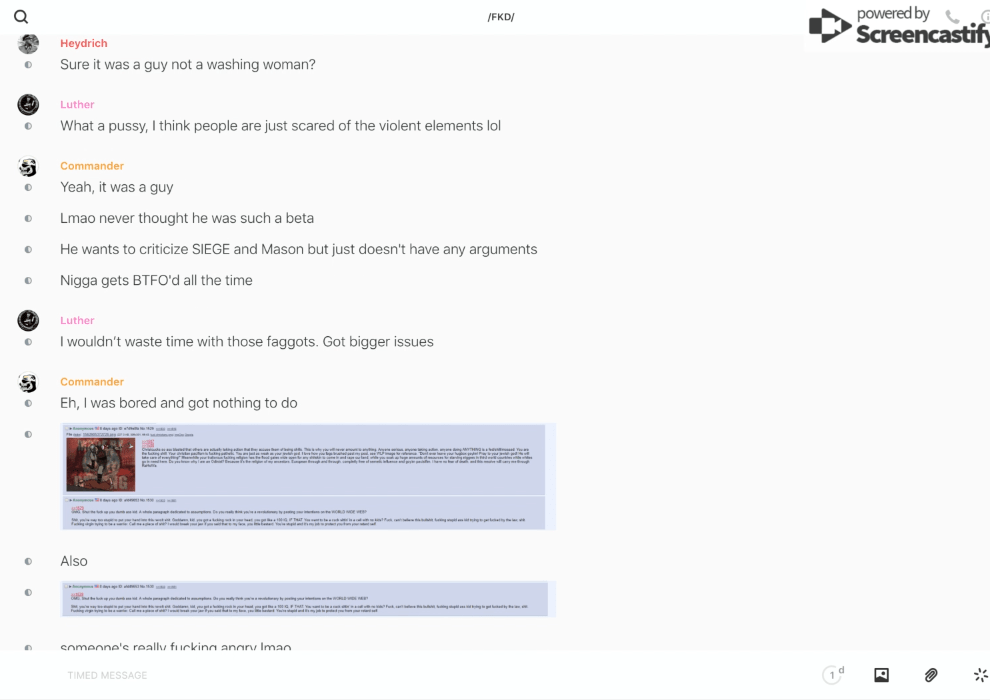Screen dimensions: 990x700
Task: Start a voice call with phone icon
Action: (x=952, y=17)
